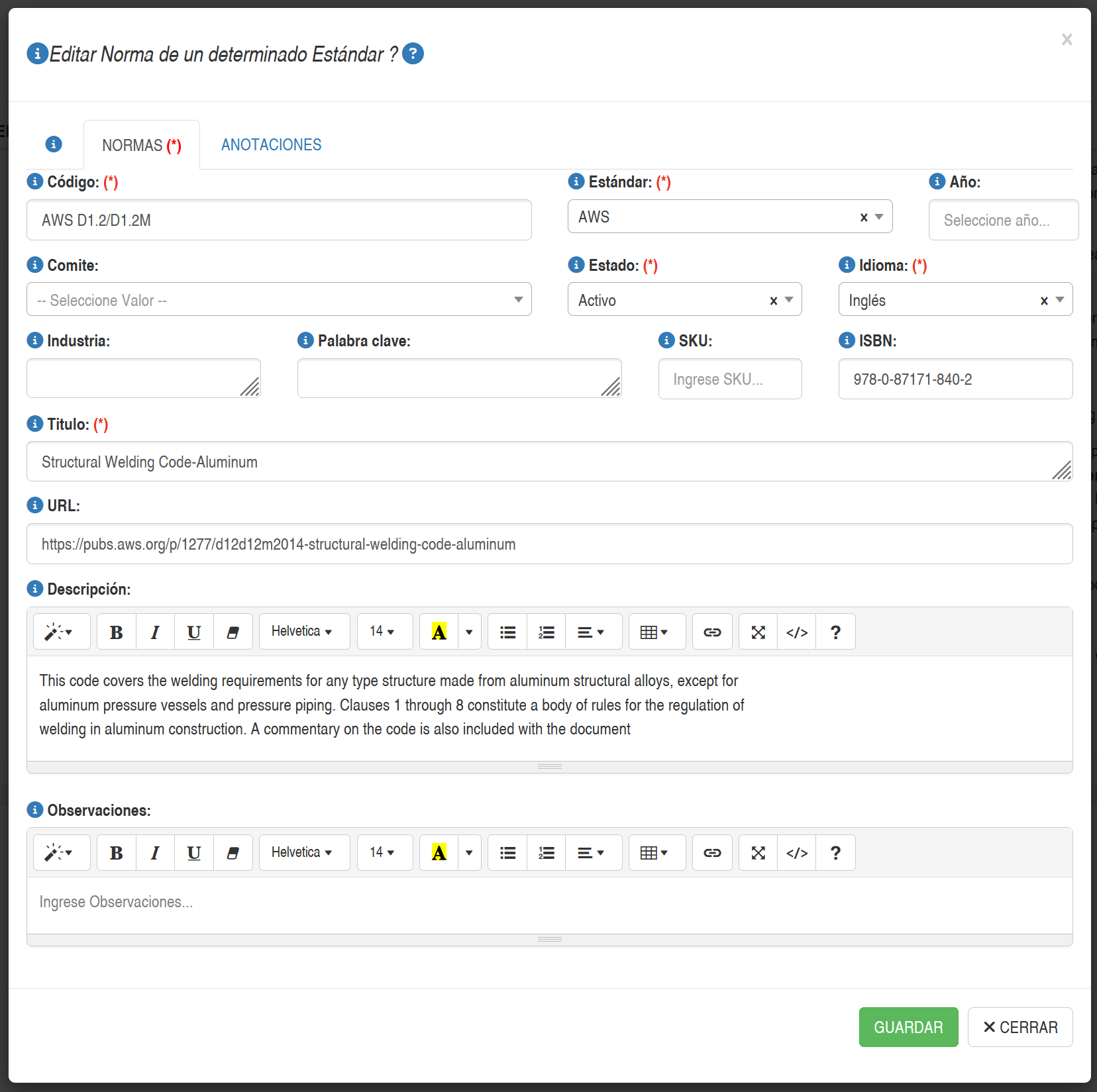The width and height of the screenshot is (1097, 1092).
Task: Switch to the ANOTACIONES tab
Action: [271, 145]
